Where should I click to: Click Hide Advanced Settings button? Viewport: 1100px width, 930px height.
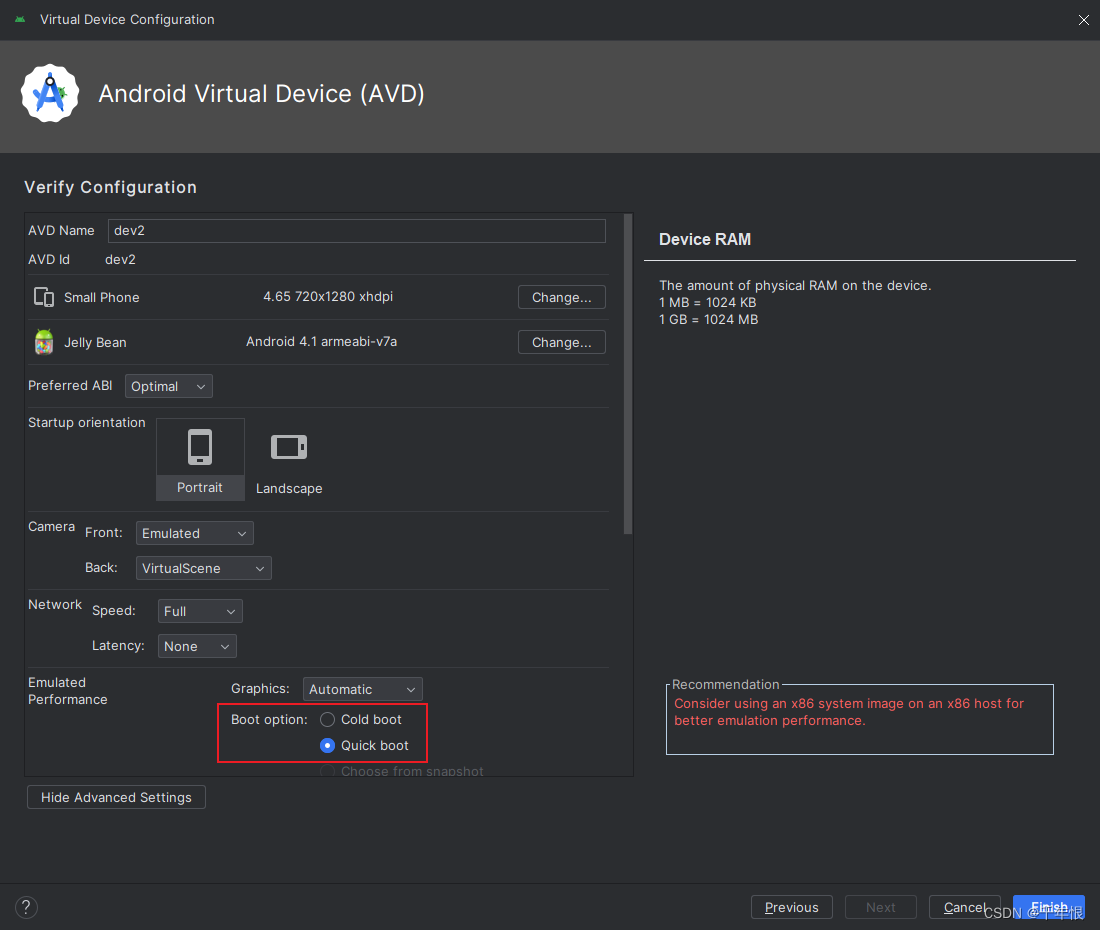pos(116,797)
